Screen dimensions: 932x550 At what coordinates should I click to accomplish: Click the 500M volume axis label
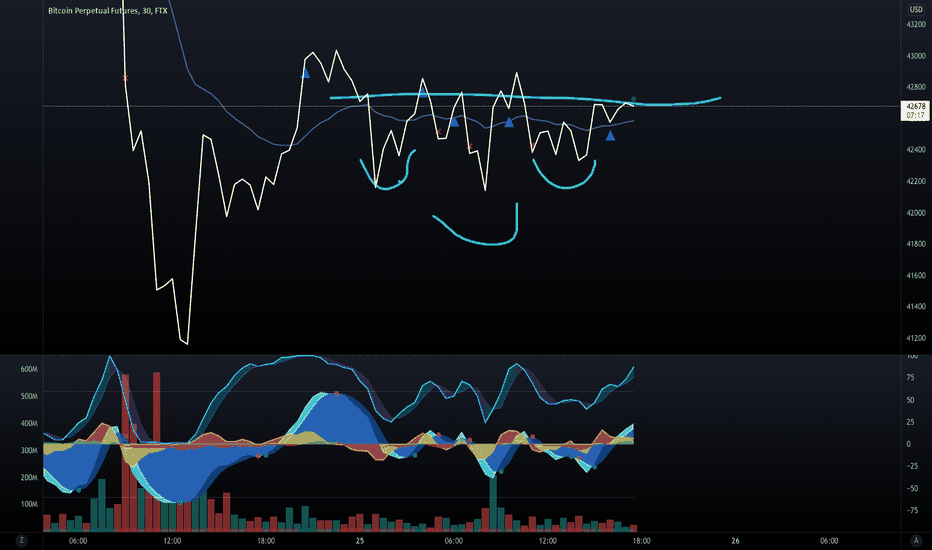tap(29, 396)
